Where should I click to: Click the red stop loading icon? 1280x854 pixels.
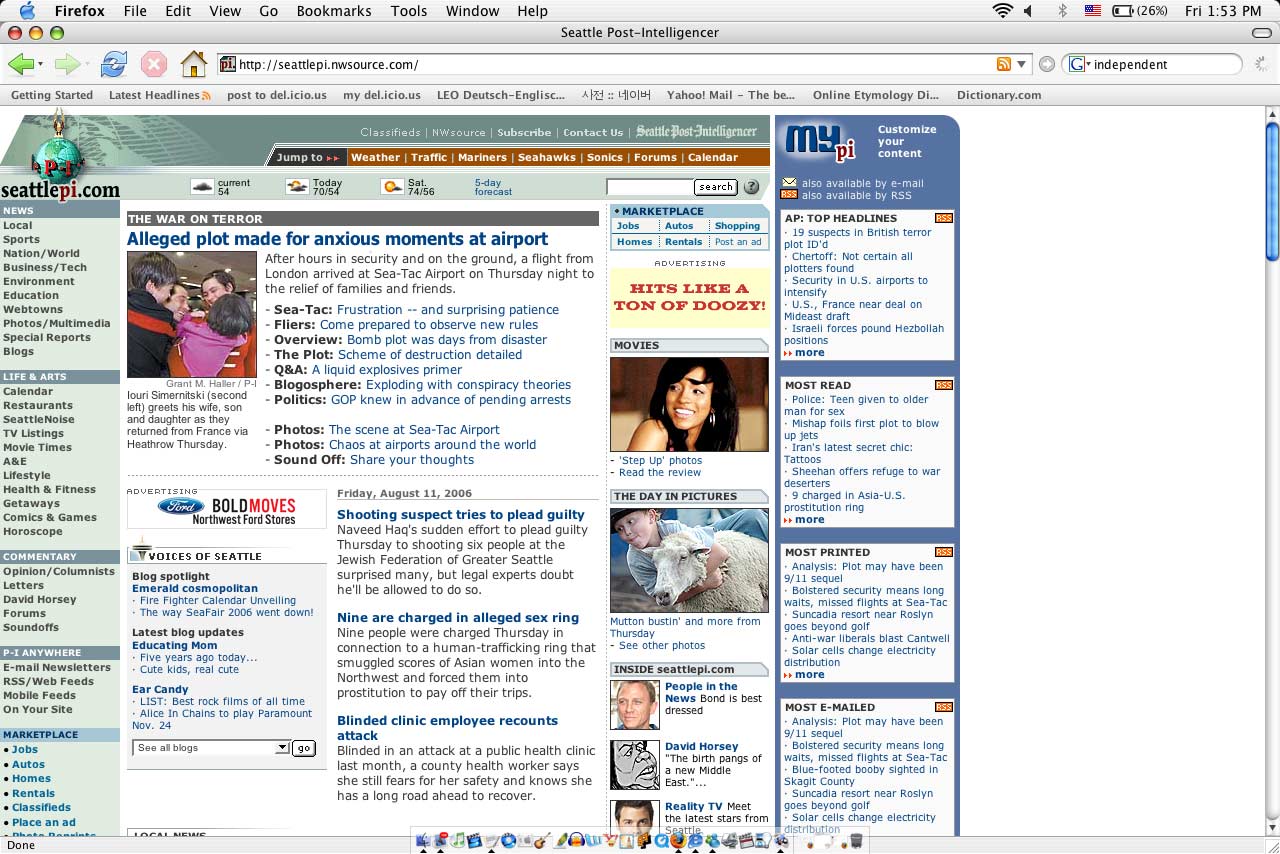pos(154,63)
